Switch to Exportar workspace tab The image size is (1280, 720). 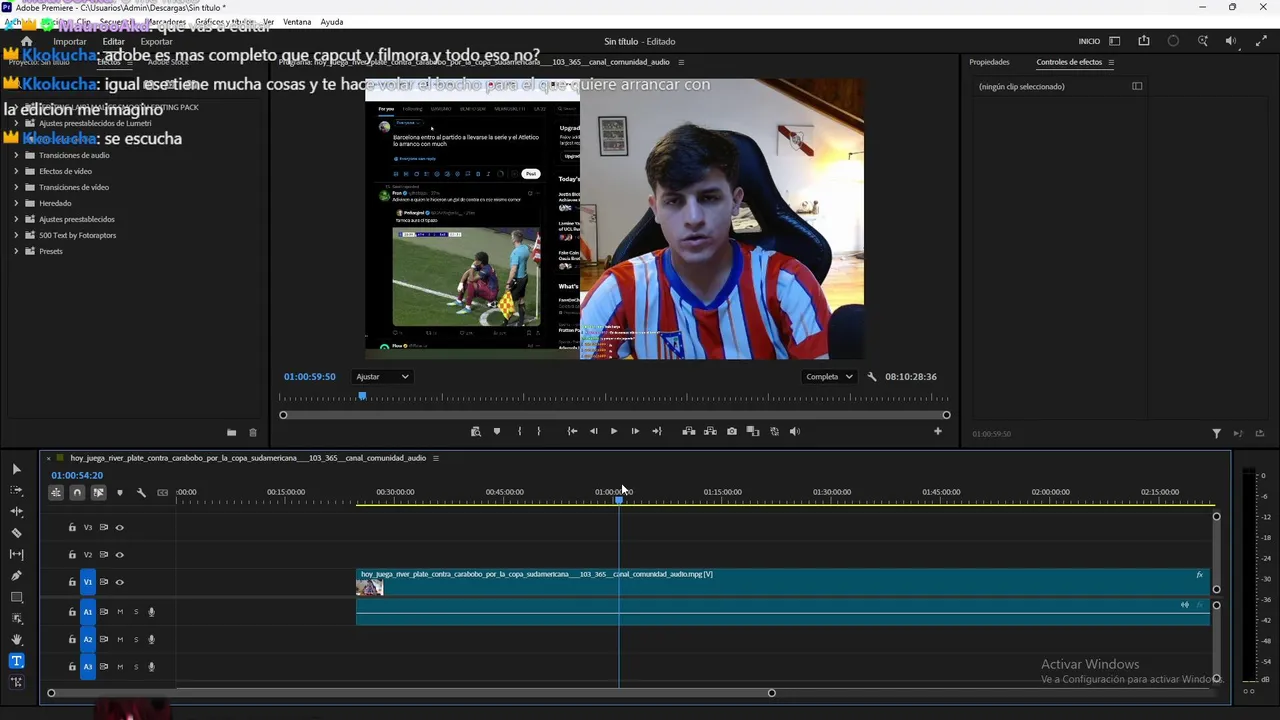coord(156,41)
